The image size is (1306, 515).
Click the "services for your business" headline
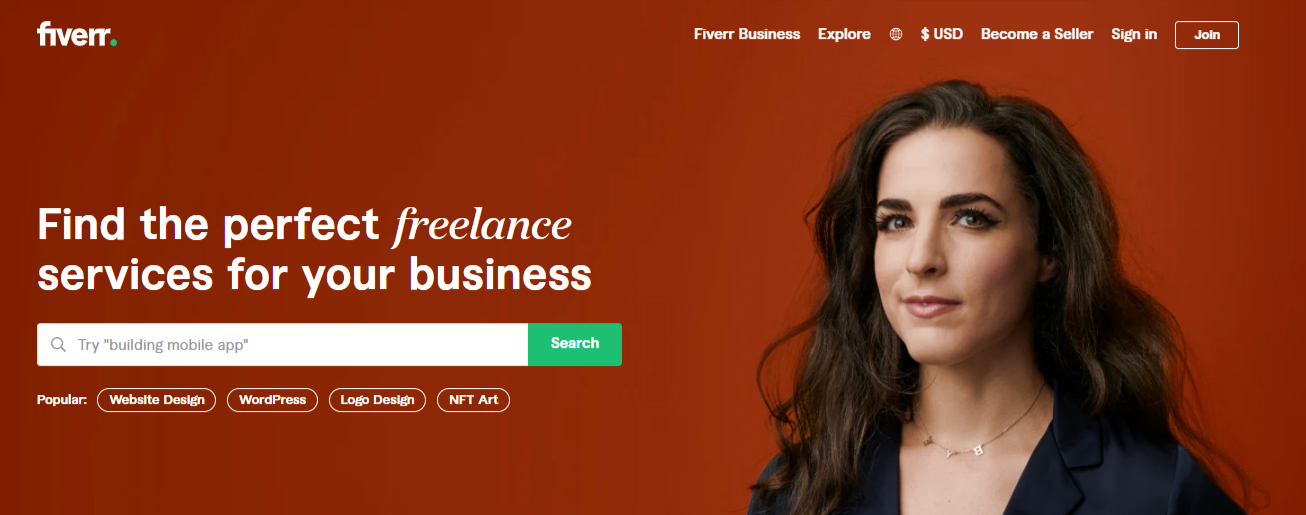[x=314, y=274]
